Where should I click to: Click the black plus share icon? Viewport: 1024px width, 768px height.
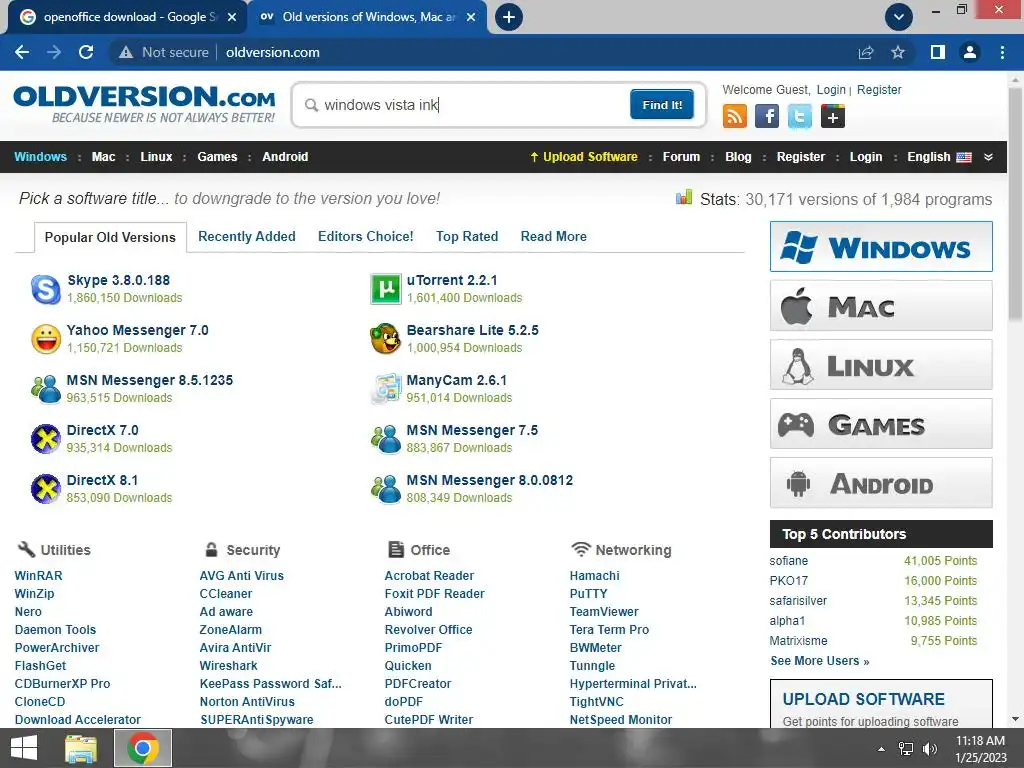[x=833, y=117]
